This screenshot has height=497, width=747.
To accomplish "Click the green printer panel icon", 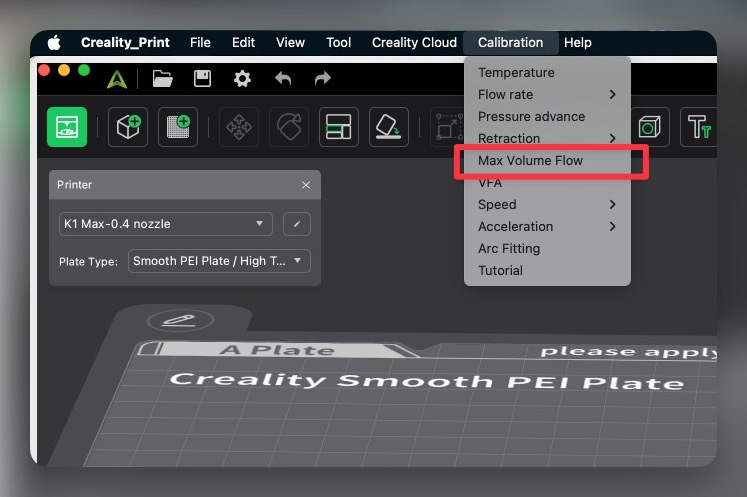I will [x=67, y=127].
